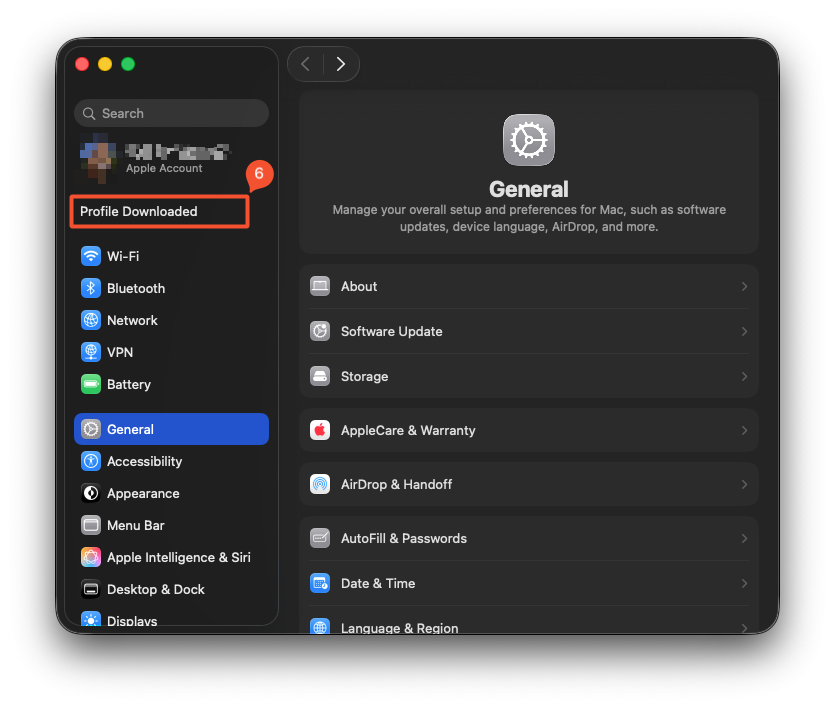Open Bluetooth settings pane
Screen dimensions: 835x708
[171, 288]
